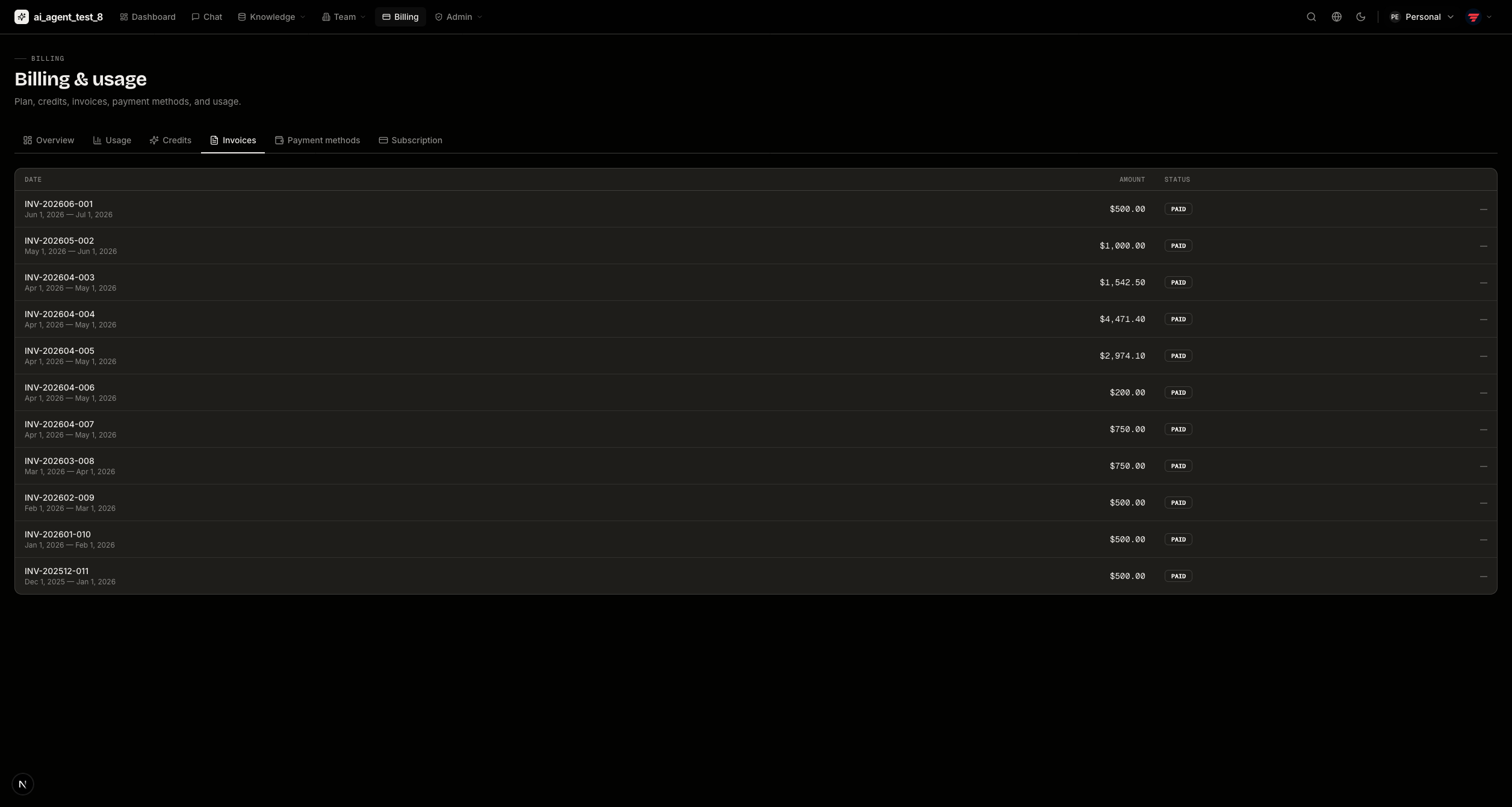Switch to the Credits tab
Image resolution: width=1512 pixels, height=807 pixels.
(x=171, y=140)
